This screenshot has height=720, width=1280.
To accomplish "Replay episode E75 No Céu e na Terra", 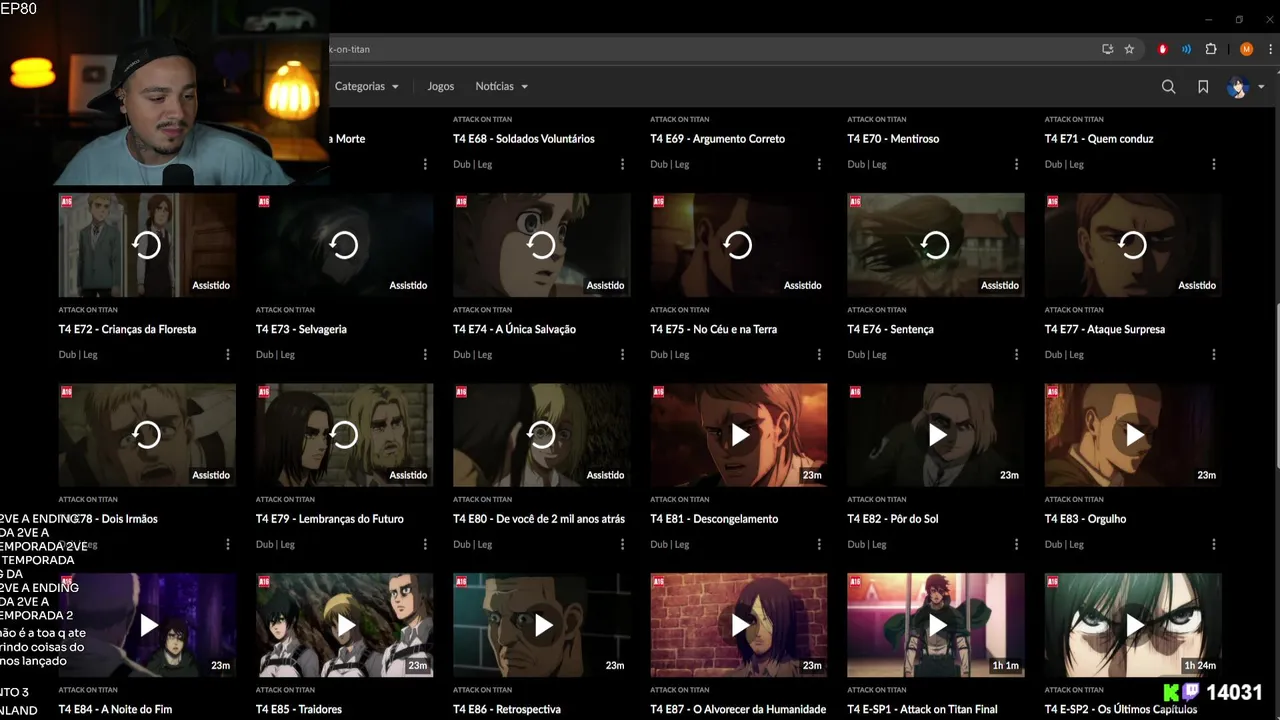I will 738,245.
